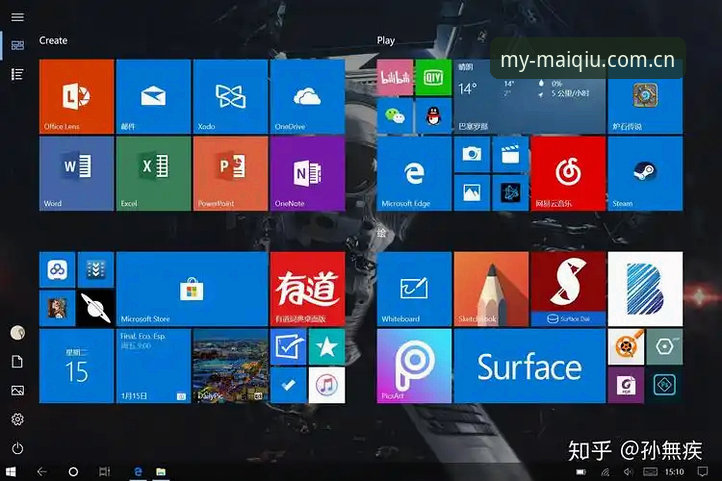Open the Youdao dictionary tile

click(308, 289)
